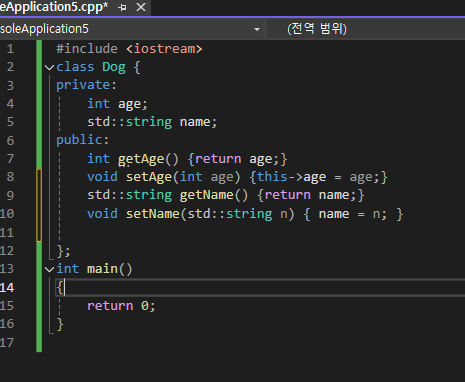
Task: Click this->age in setAge body
Action: (x=291, y=177)
